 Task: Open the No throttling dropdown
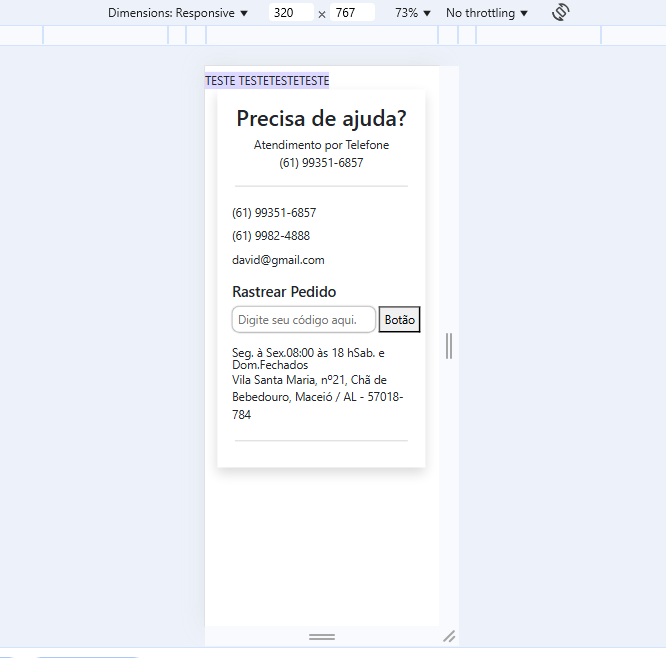486,13
